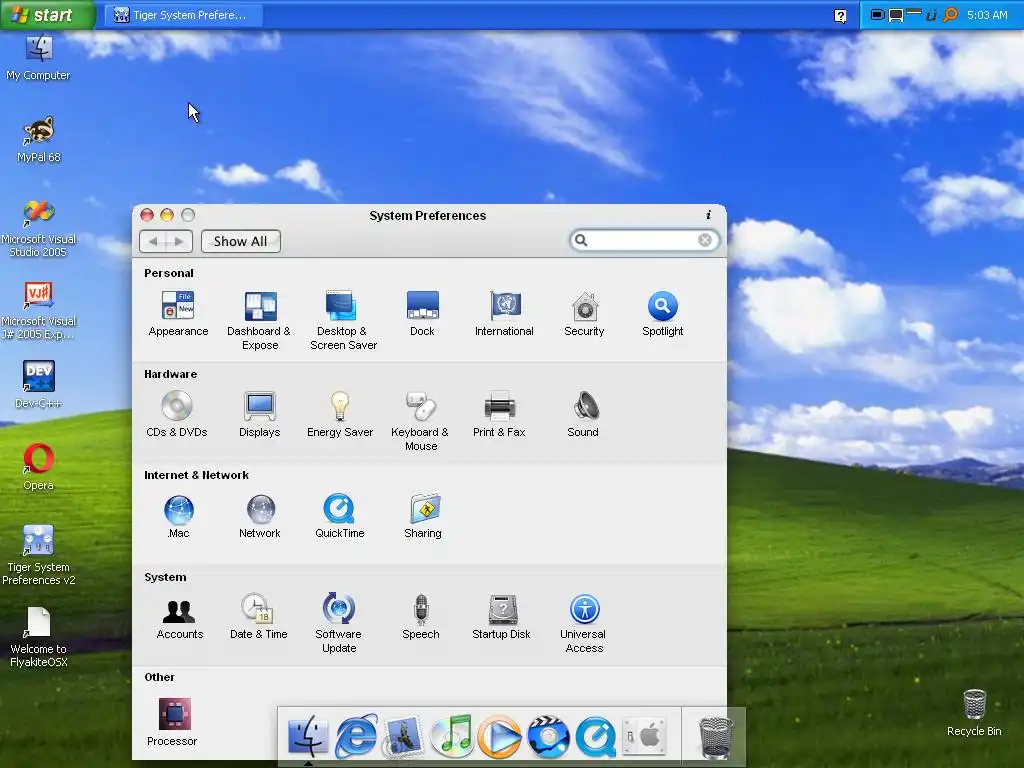Select Tiger System Preferences v2 desktop icon
The width and height of the screenshot is (1024, 768).
(39, 556)
